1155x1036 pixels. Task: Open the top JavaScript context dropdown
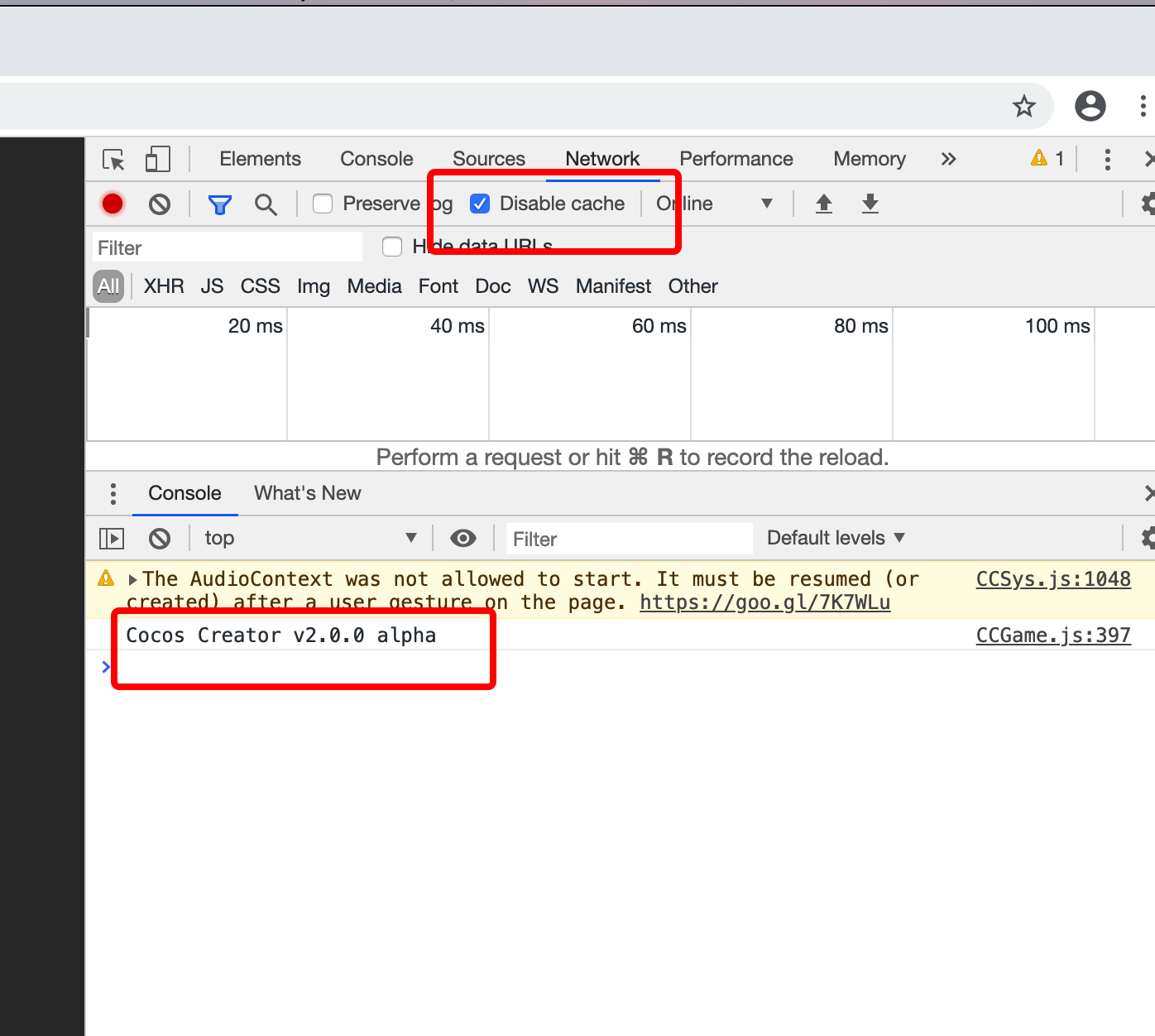(x=310, y=539)
